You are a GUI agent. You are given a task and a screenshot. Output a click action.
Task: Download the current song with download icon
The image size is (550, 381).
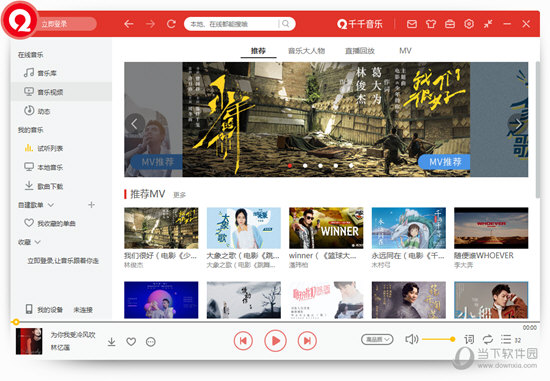[112, 341]
